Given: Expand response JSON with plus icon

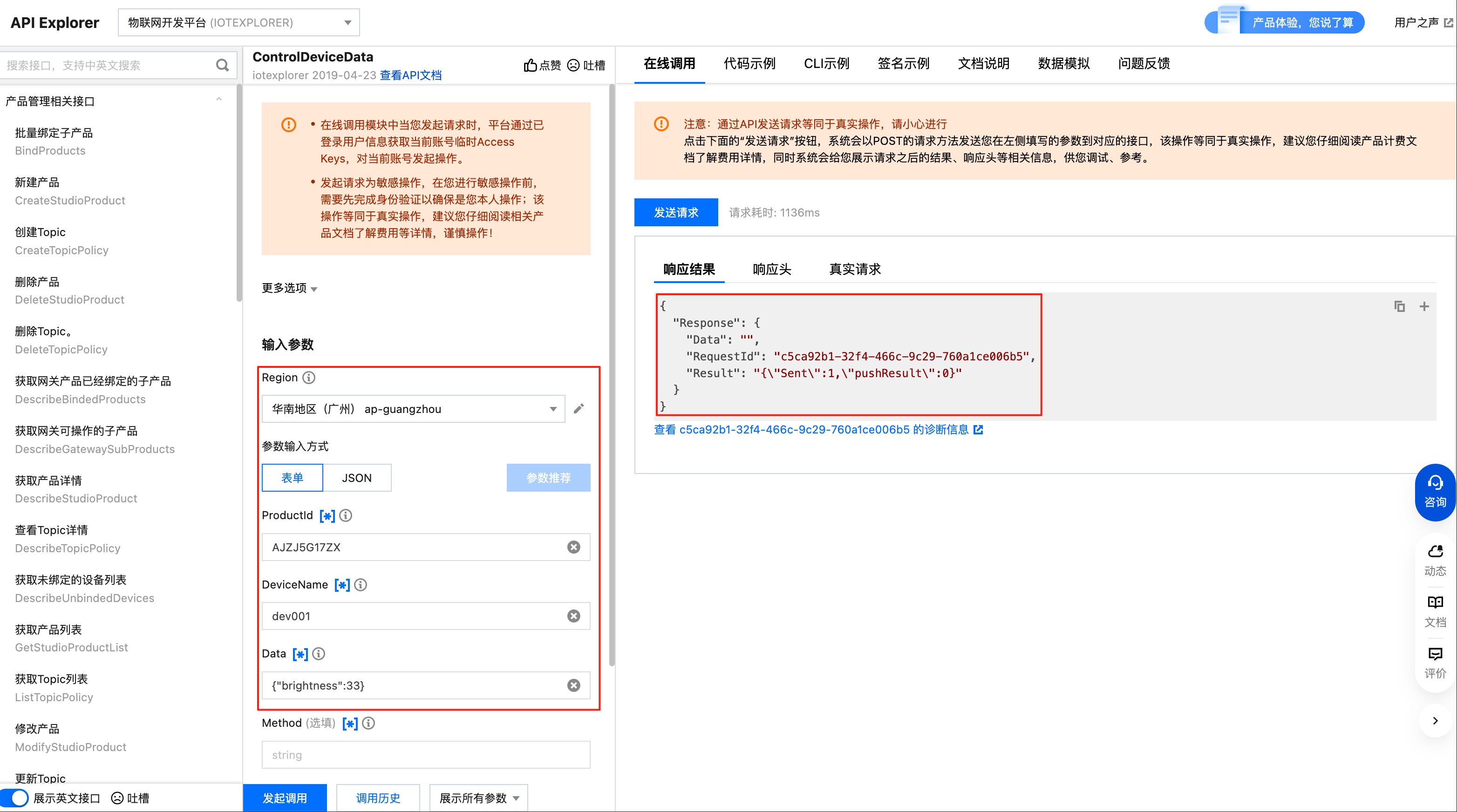Looking at the screenshot, I should [1424, 306].
